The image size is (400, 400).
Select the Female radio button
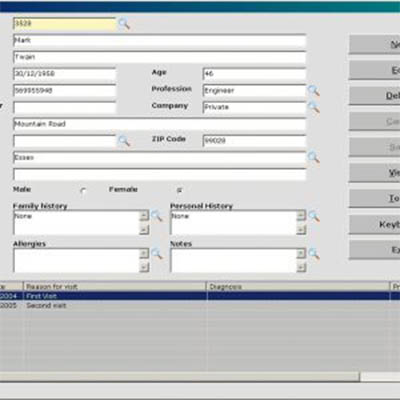point(180,190)
